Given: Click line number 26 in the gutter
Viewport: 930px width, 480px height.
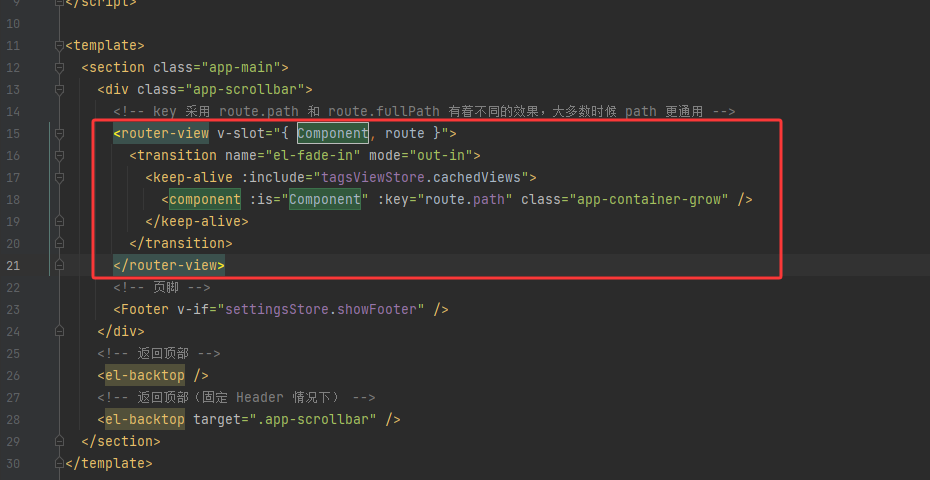Looking at the screenshot, I should click(13, 375).
